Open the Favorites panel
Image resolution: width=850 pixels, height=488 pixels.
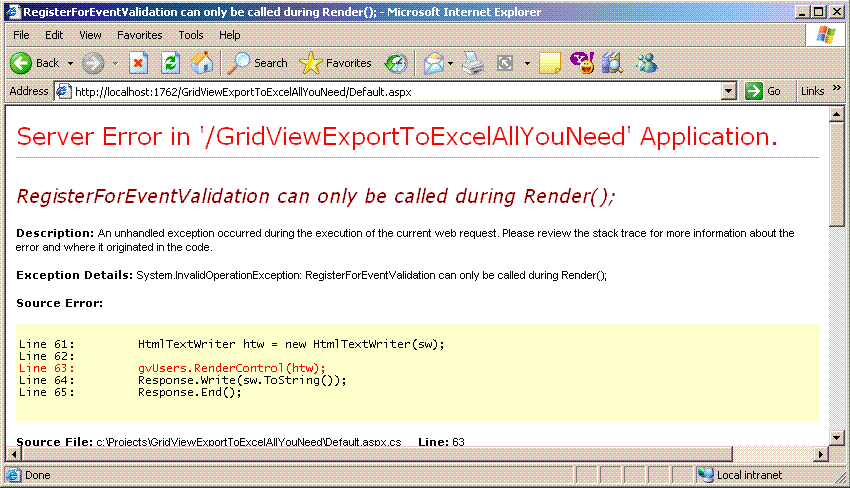pos(335,63)
